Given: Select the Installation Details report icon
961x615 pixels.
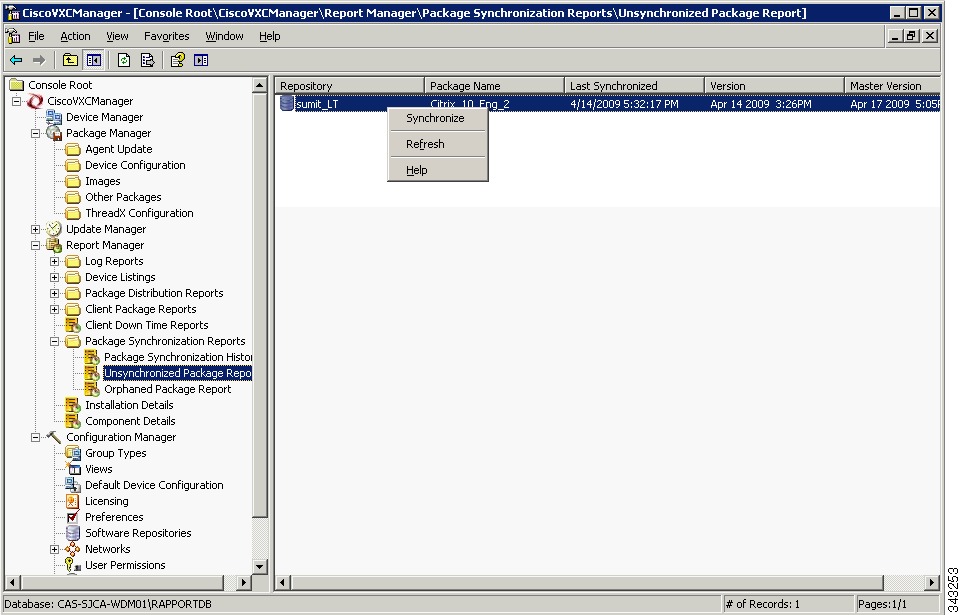Looking at the screenshot, I should tap(73, 405).
